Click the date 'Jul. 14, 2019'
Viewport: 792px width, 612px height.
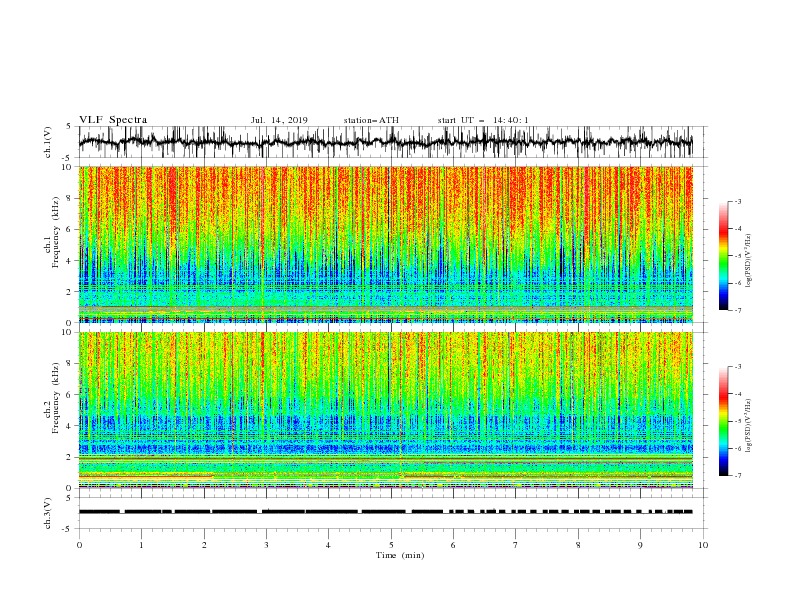coord(279,120)
